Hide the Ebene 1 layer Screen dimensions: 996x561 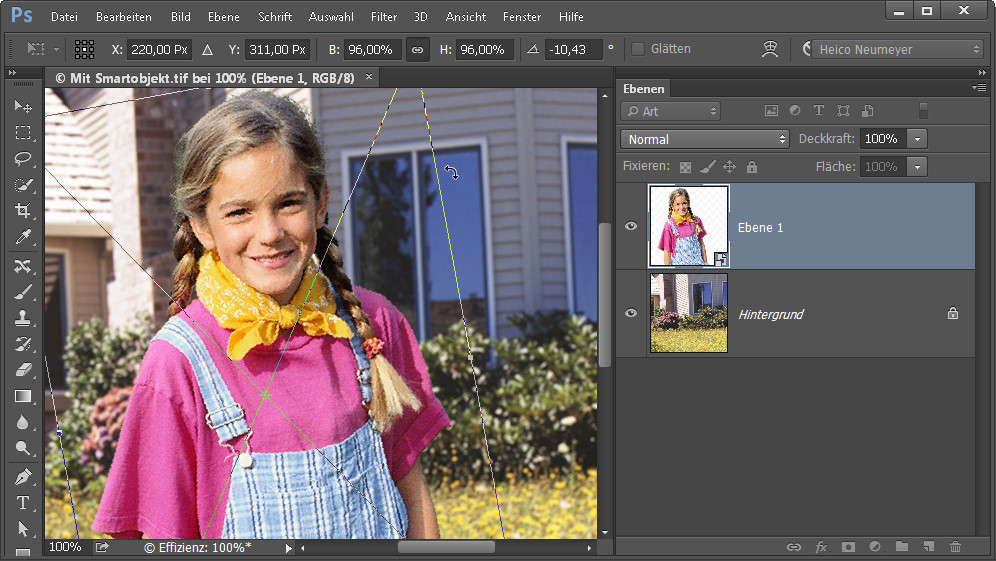tap(631, 227)
